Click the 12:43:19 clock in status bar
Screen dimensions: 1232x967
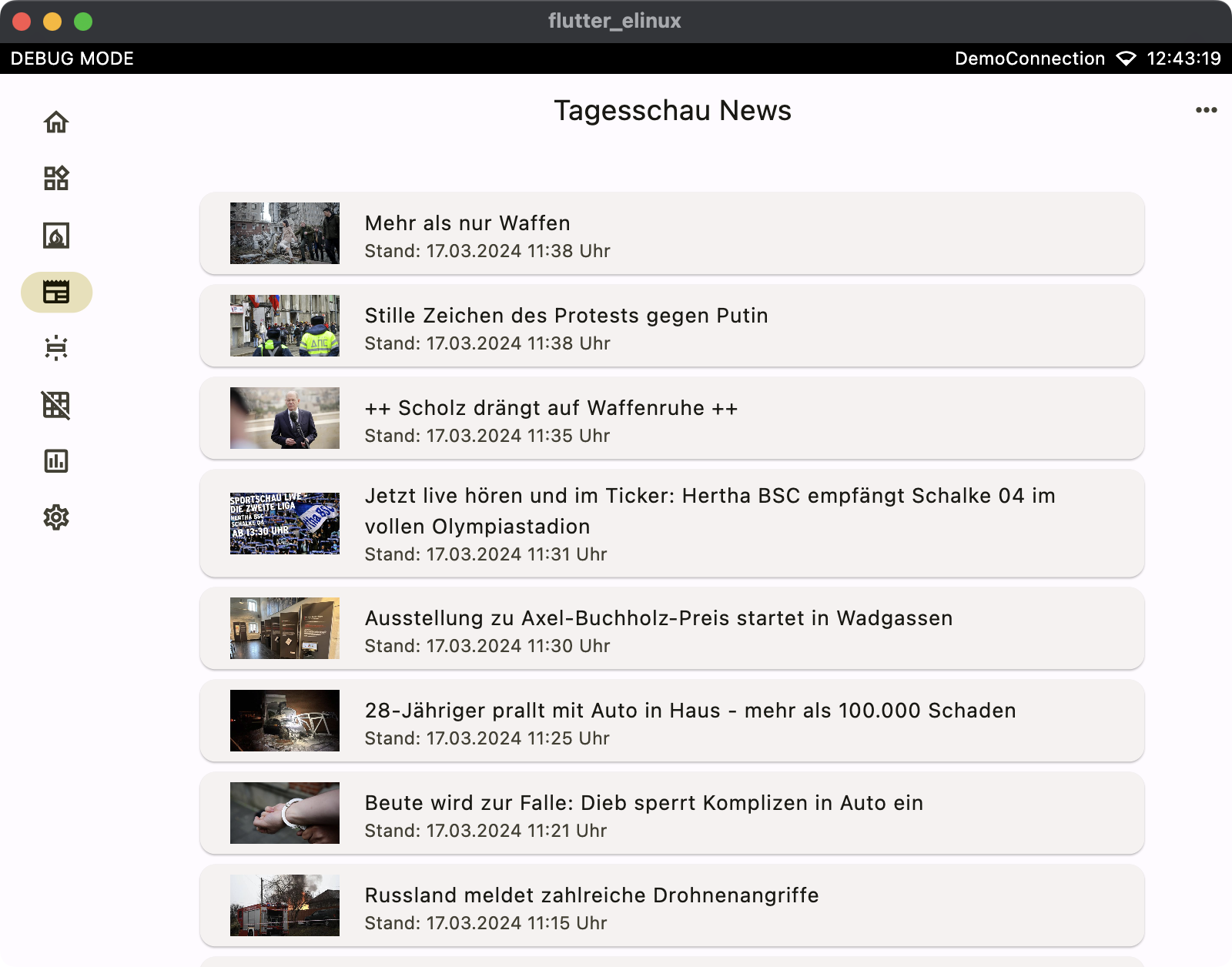(1183, 59)
